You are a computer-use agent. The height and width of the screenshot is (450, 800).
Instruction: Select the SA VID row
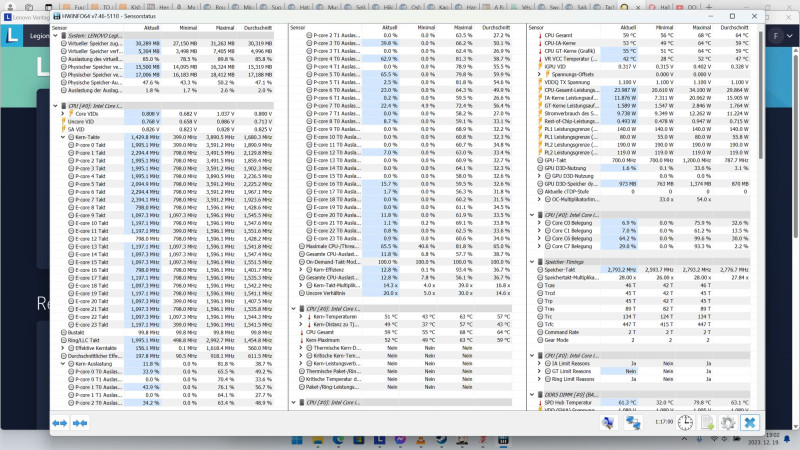(x=168, y=130)
